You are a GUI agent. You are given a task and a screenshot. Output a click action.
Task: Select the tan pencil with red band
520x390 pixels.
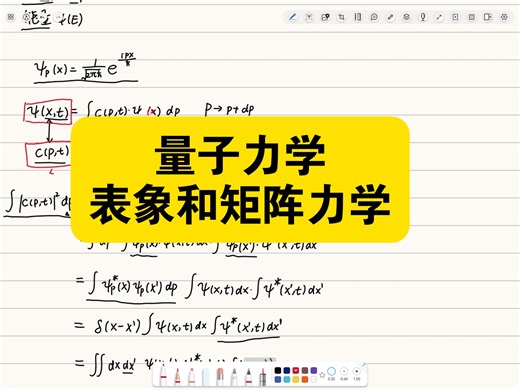[178, 377]
